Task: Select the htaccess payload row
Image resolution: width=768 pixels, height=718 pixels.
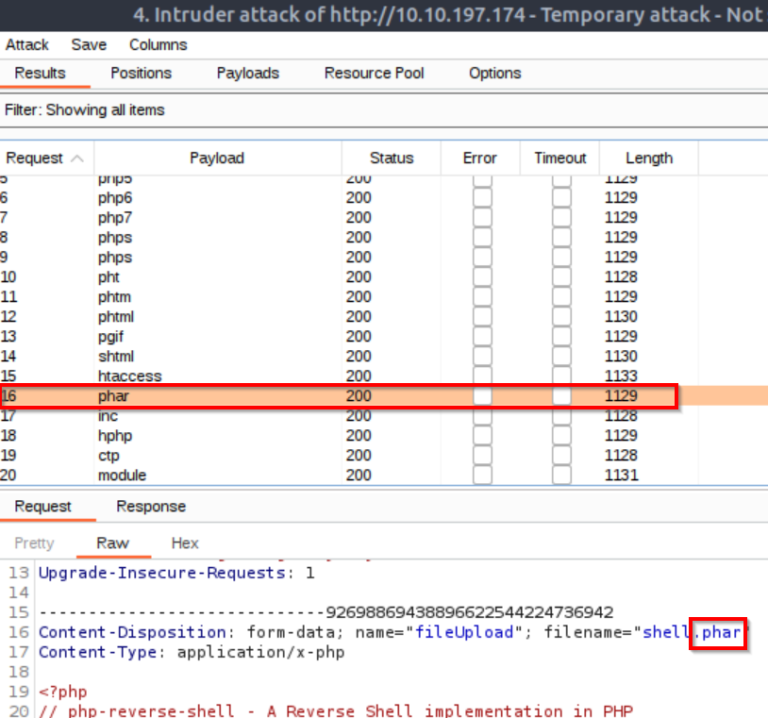Action: point(384,376)
